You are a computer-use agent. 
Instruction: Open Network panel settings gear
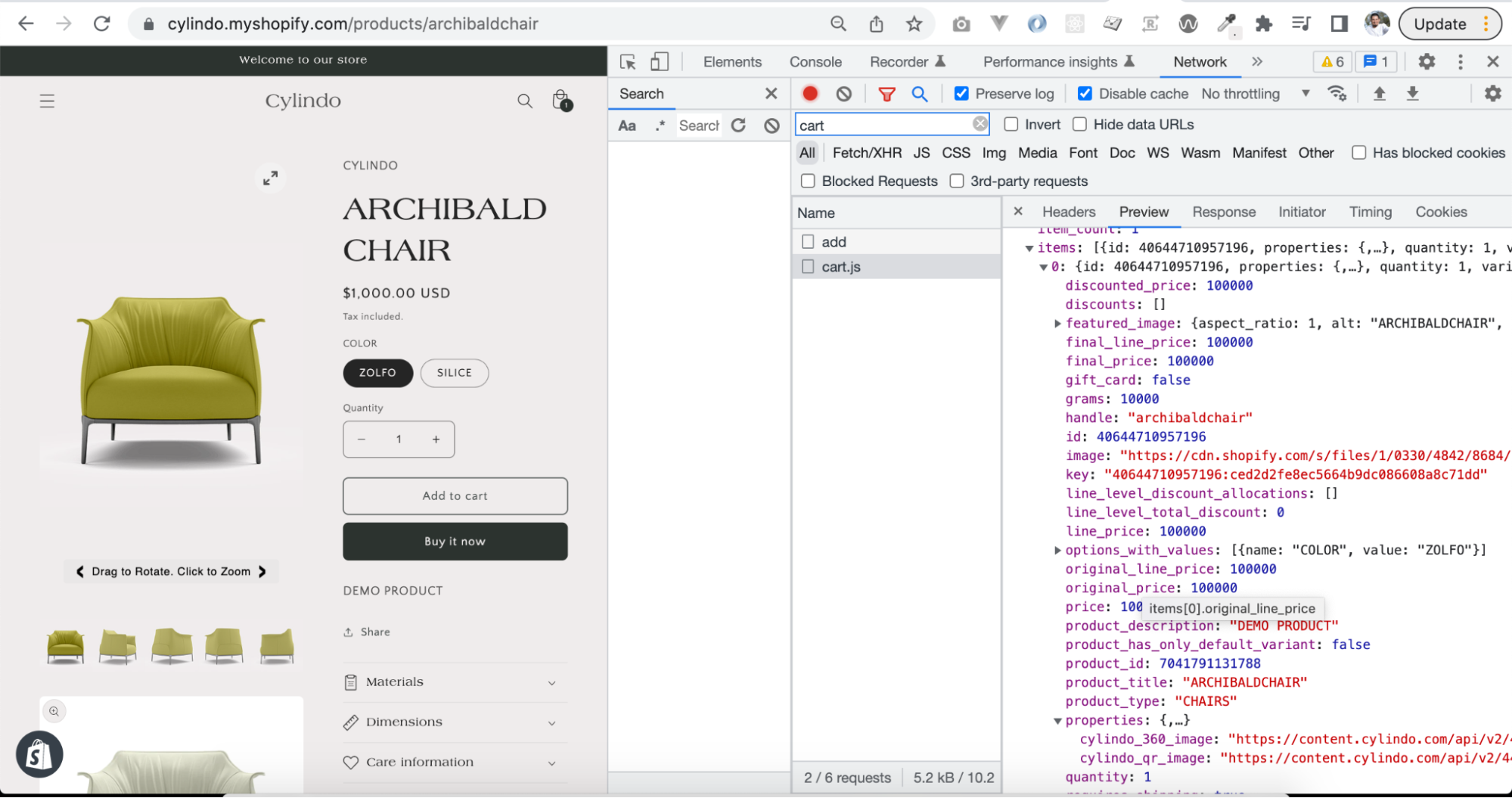1492,94
